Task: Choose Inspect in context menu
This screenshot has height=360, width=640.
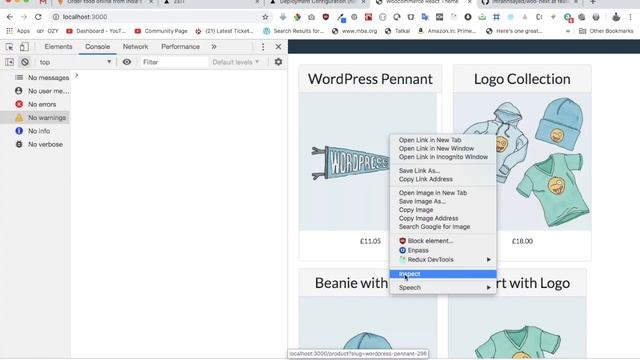Action: [x=443, y=274]
